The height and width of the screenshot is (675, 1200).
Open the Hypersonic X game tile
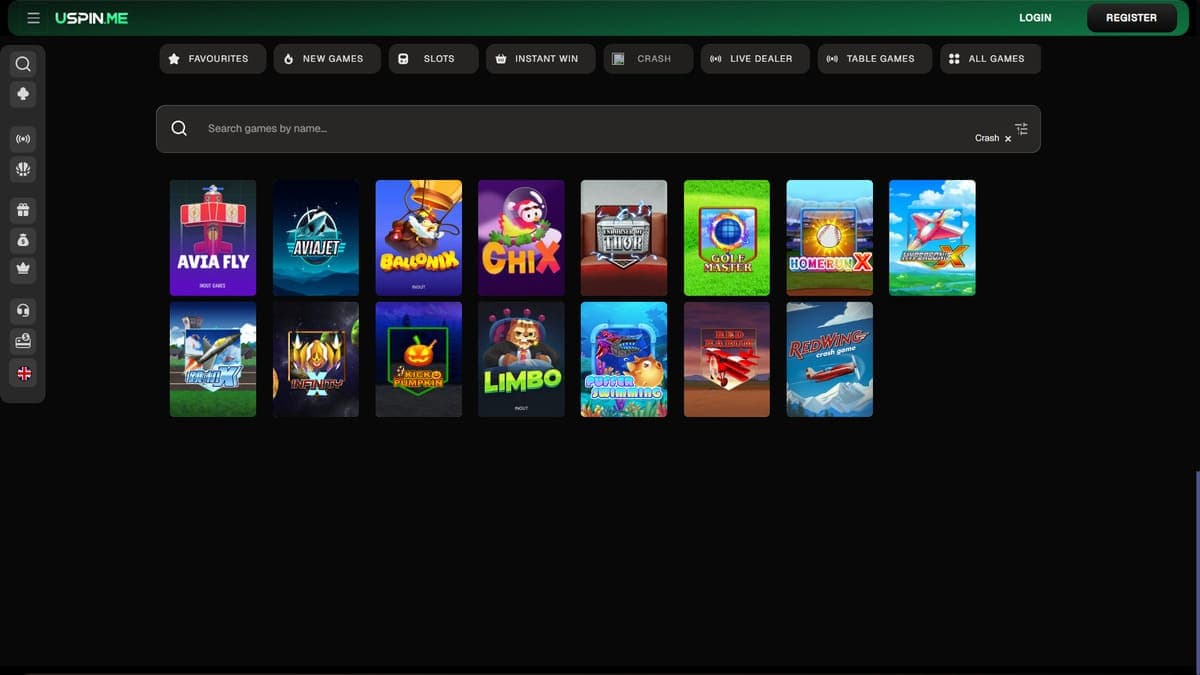tap(932, 238)
